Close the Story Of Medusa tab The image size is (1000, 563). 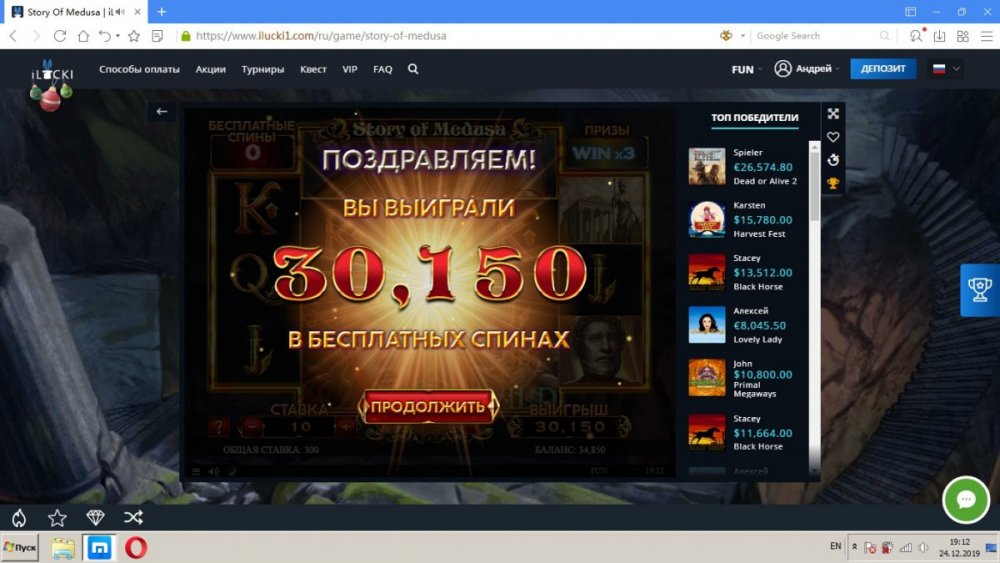(x=137, y=11)
